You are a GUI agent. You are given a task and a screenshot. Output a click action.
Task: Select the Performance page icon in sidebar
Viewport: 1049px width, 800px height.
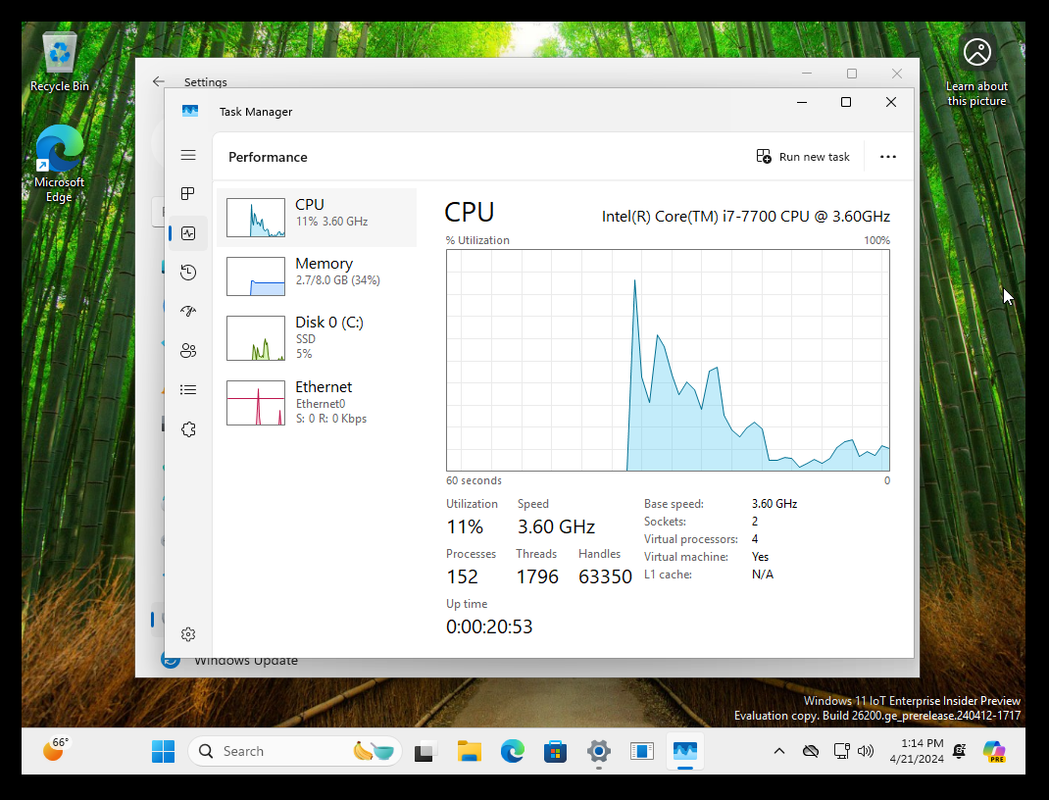coord(188,233)
